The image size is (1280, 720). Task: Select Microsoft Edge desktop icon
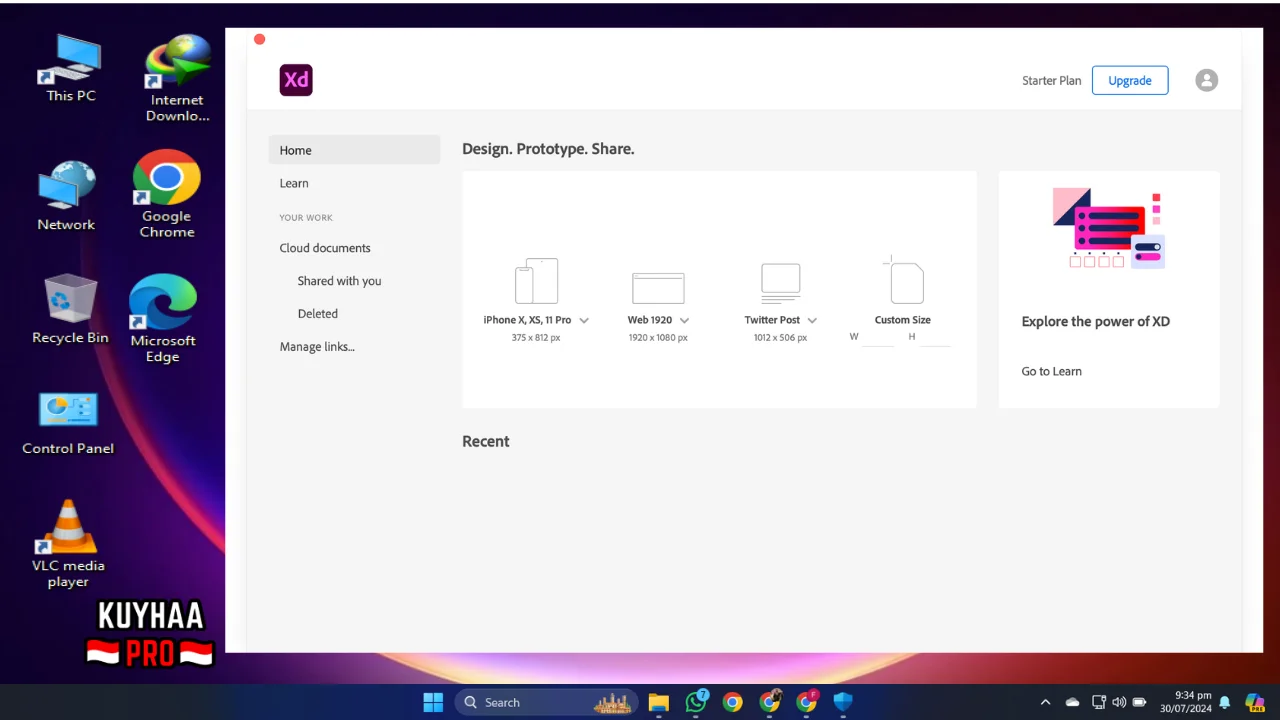pyautogui.click(x=163, y=318)
